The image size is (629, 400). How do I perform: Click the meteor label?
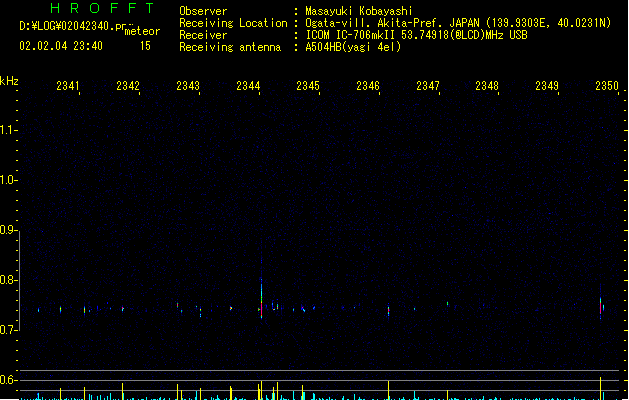(142, 31)
